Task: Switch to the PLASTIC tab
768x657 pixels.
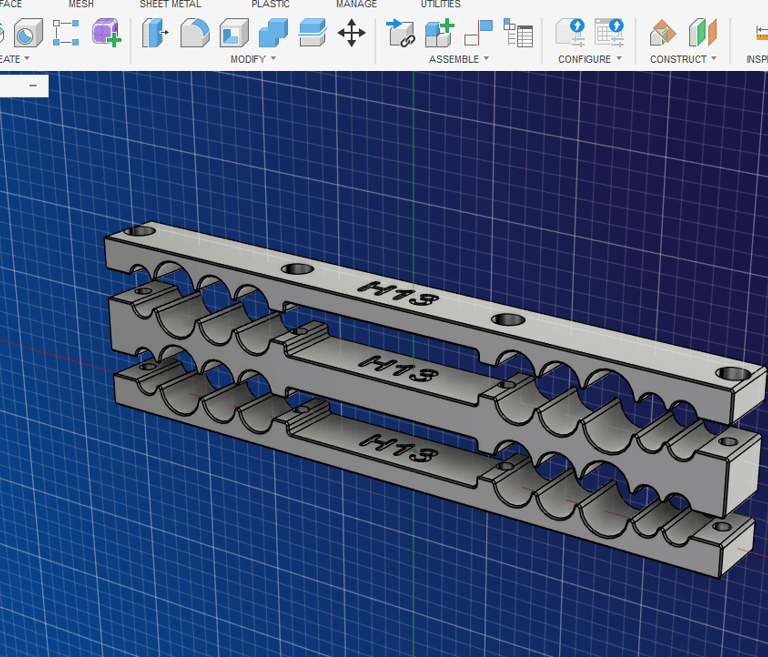Action: (270, 5)
